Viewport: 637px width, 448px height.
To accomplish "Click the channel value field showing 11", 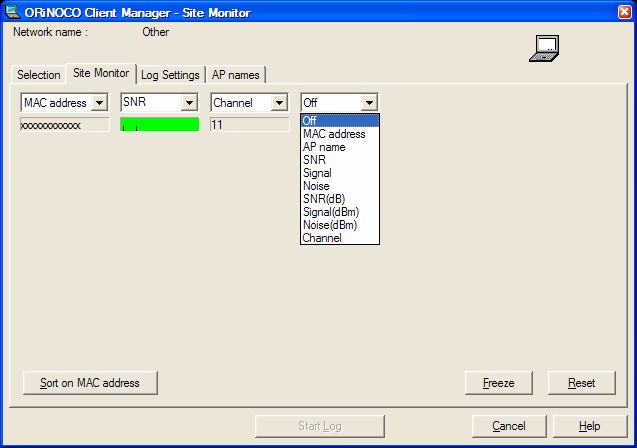I will pos(249,125).
